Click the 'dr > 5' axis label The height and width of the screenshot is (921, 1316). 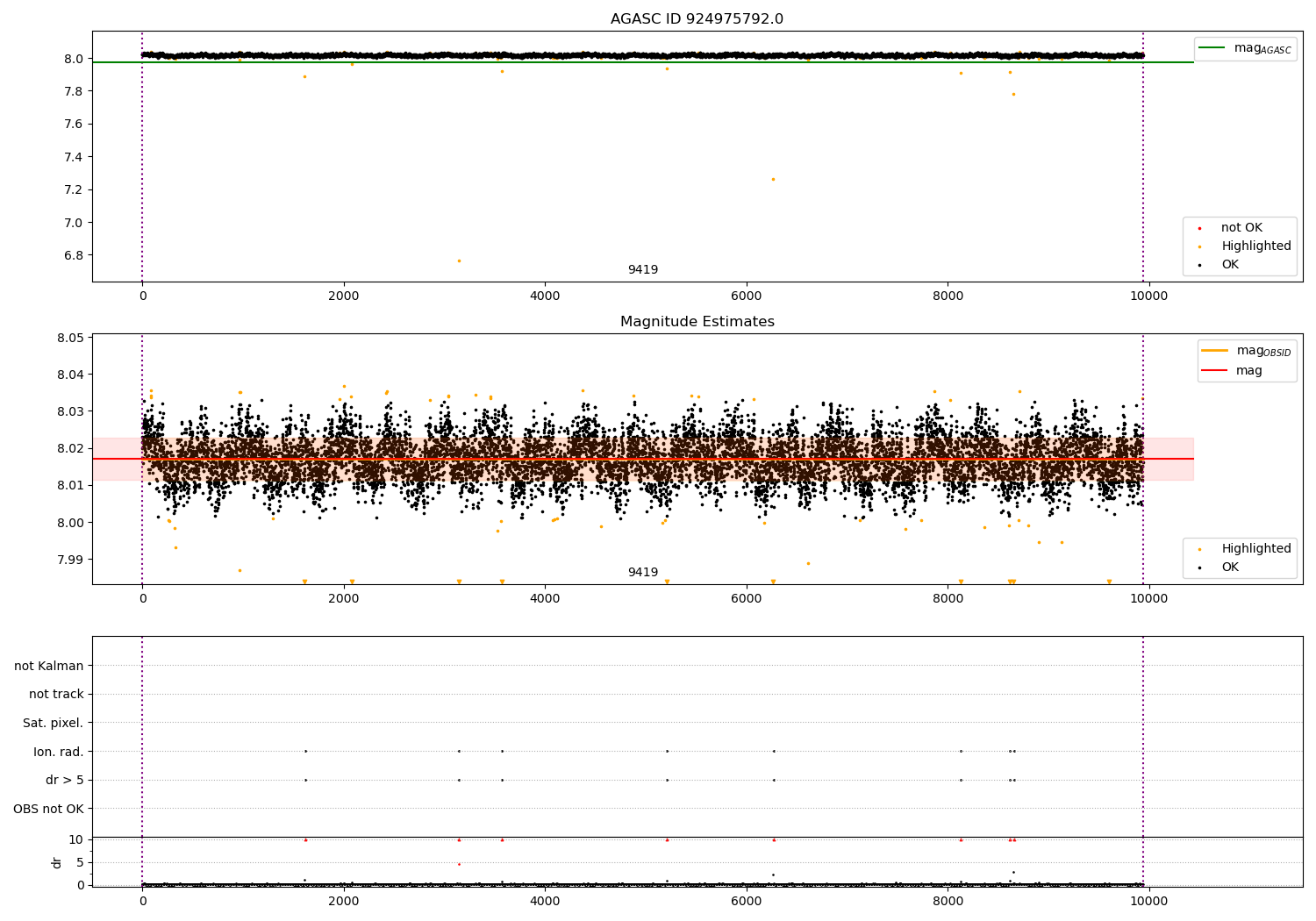(65, 780)
